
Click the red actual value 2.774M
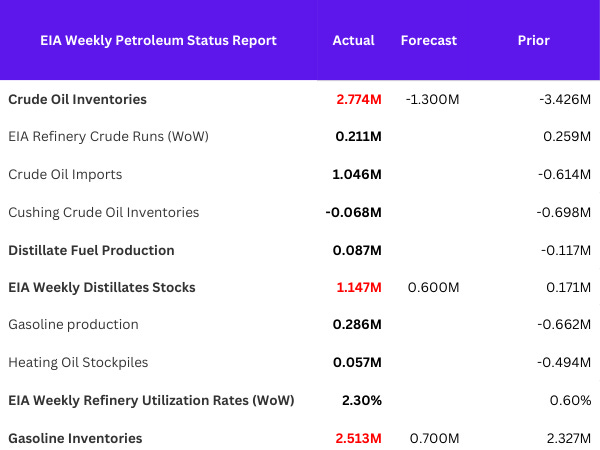tap(359, 99)
